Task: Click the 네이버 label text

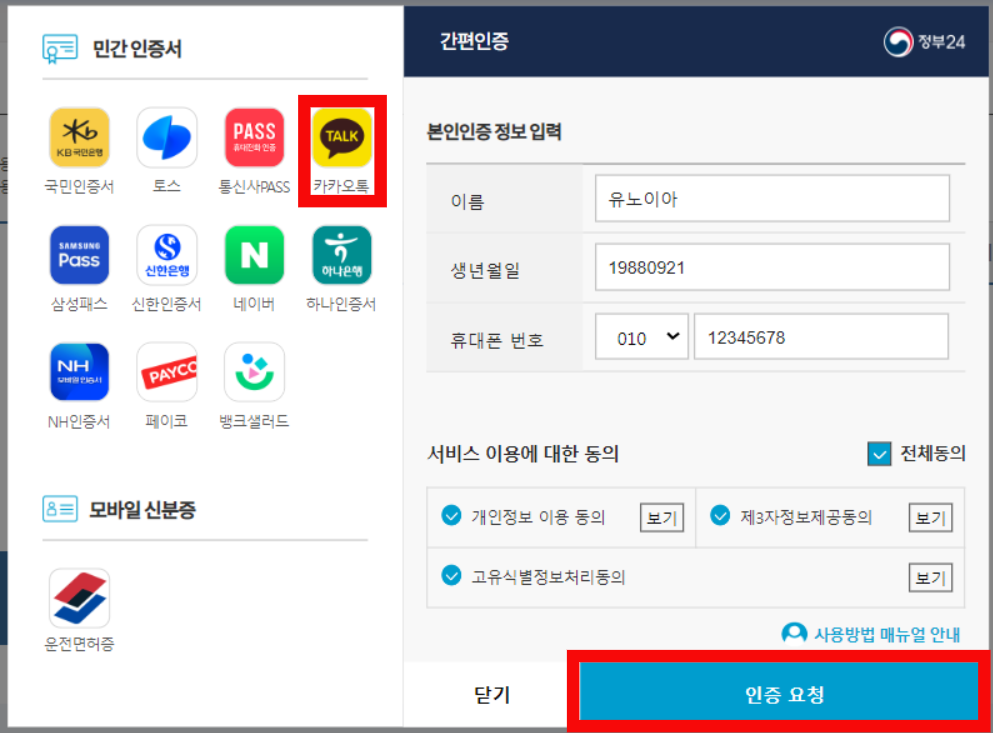Action: coord(254,304)
